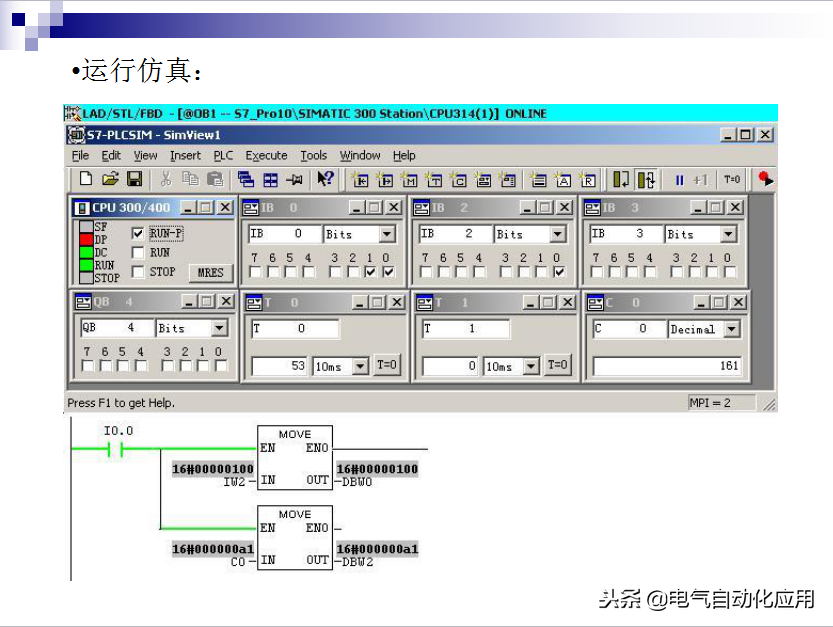
Task: Insert a Bit Memory (M) view window
Action: point(410,180)
